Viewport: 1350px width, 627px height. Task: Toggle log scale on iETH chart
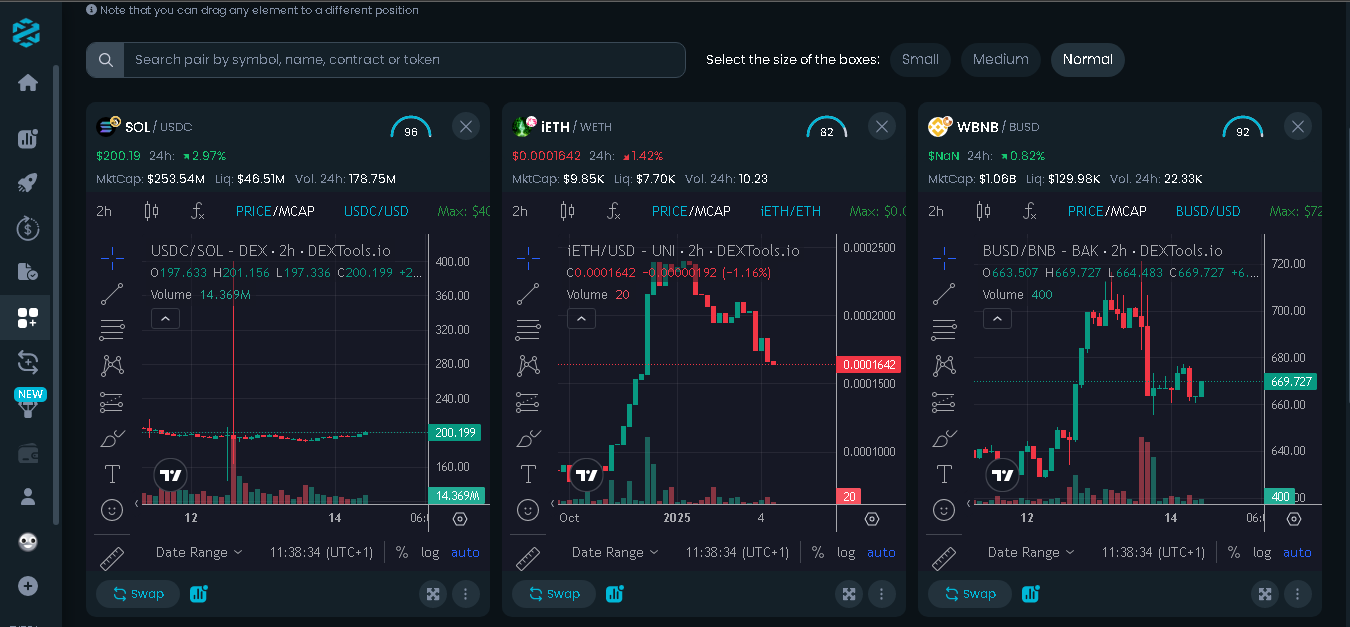click(846, 552)
